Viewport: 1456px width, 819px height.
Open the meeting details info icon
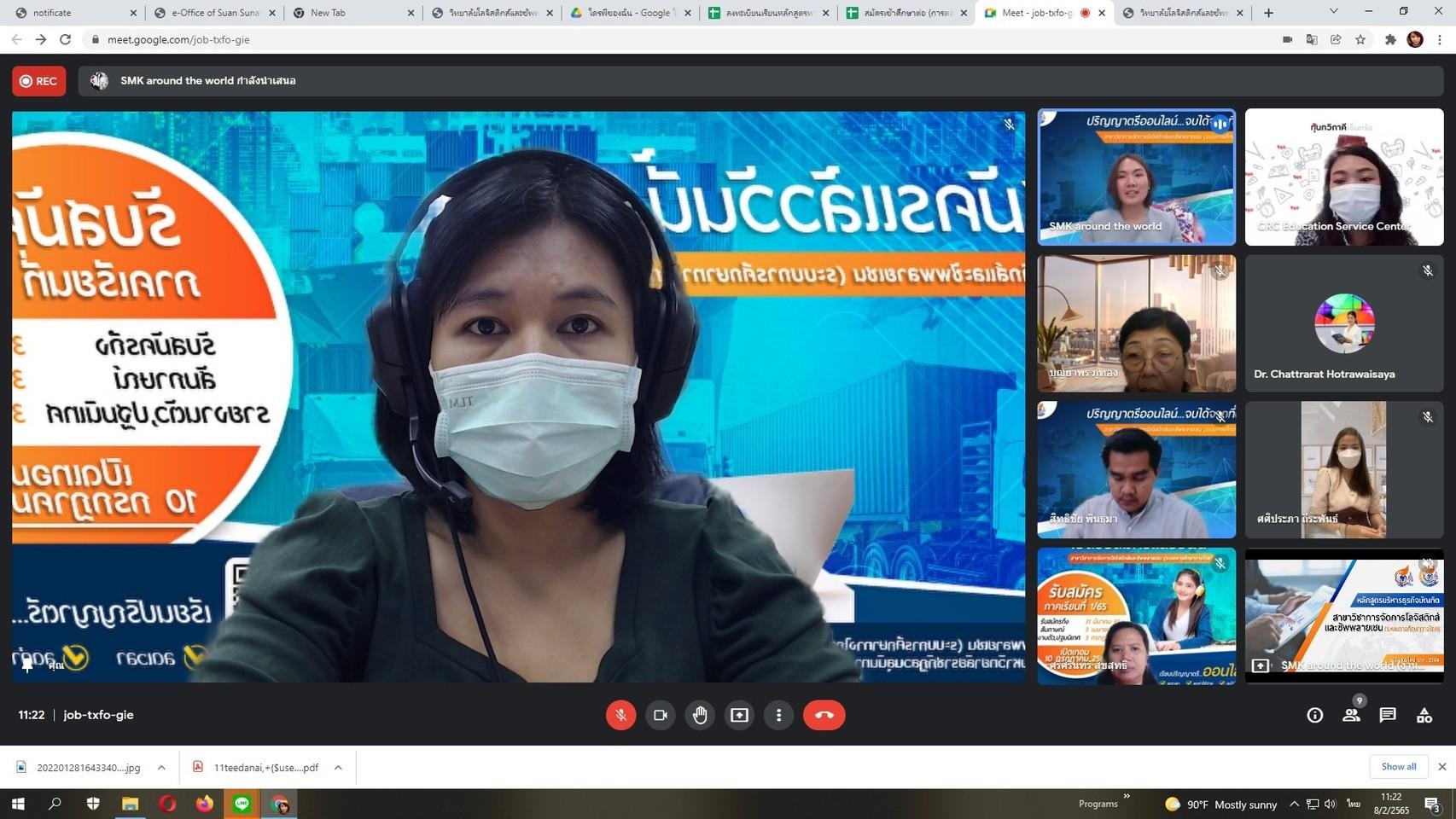coord(1314,715)
